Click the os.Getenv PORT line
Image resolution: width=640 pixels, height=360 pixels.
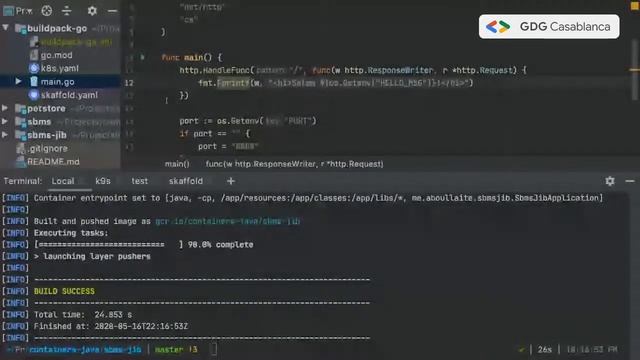pos(248,121)
